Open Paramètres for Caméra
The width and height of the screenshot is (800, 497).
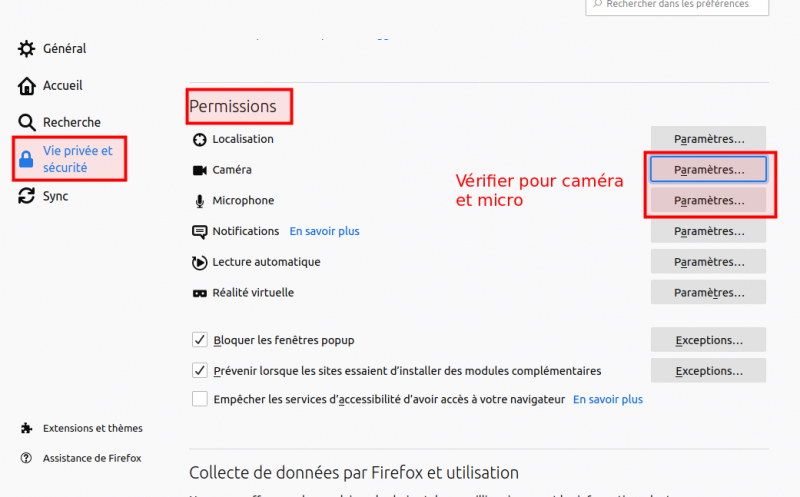point(708,170)
